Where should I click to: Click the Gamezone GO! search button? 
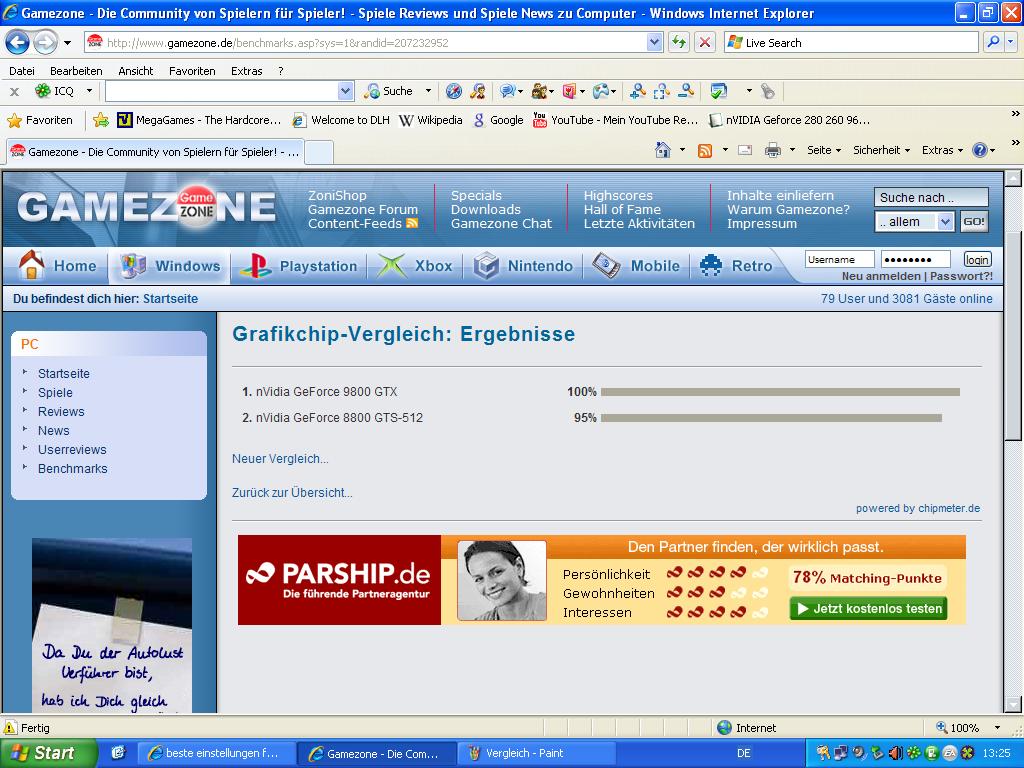click(x=973, y=222)
